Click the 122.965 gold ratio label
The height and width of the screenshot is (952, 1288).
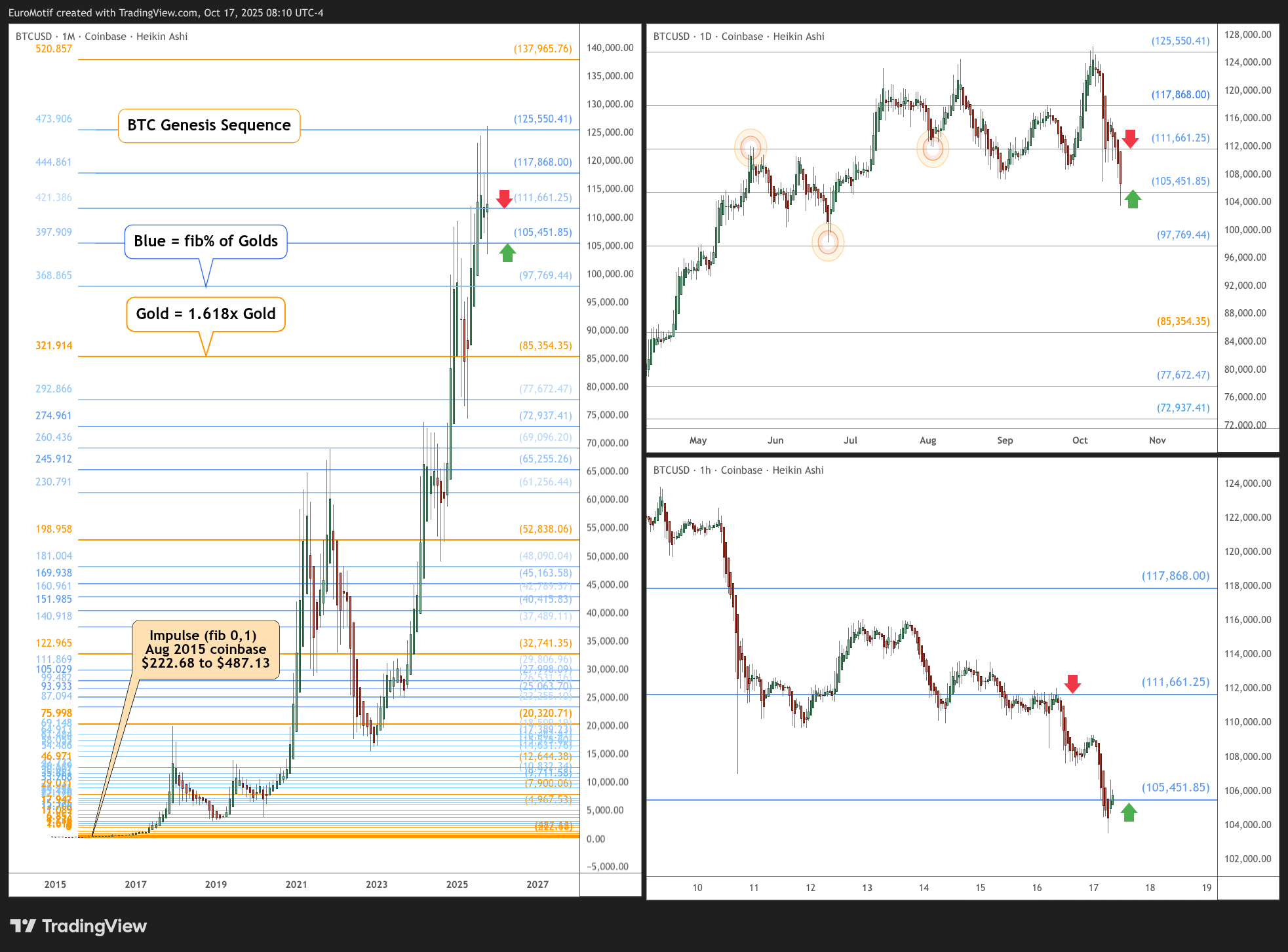[x=54, y=643]
